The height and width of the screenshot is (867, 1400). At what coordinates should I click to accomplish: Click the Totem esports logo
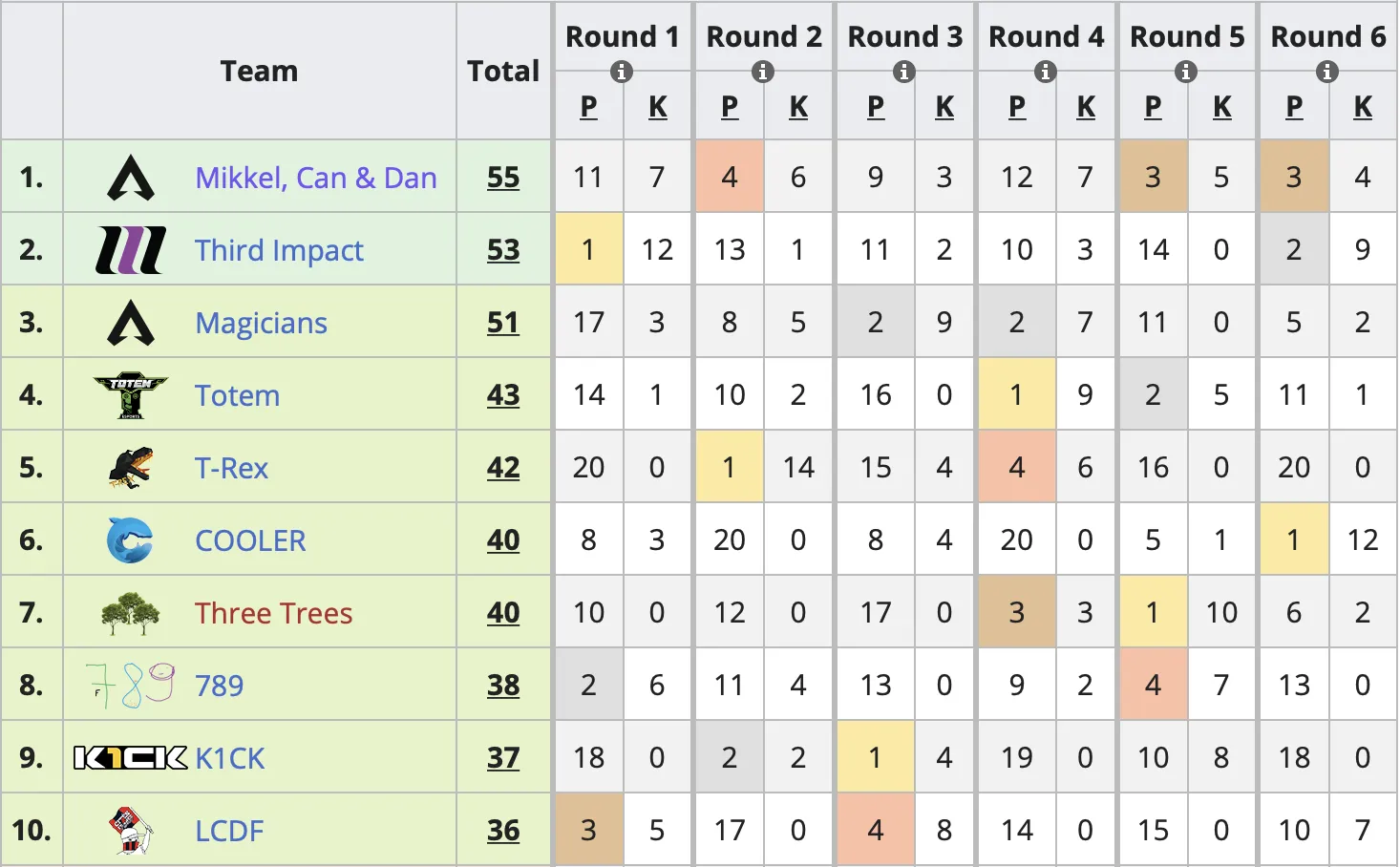coord(131,395)
